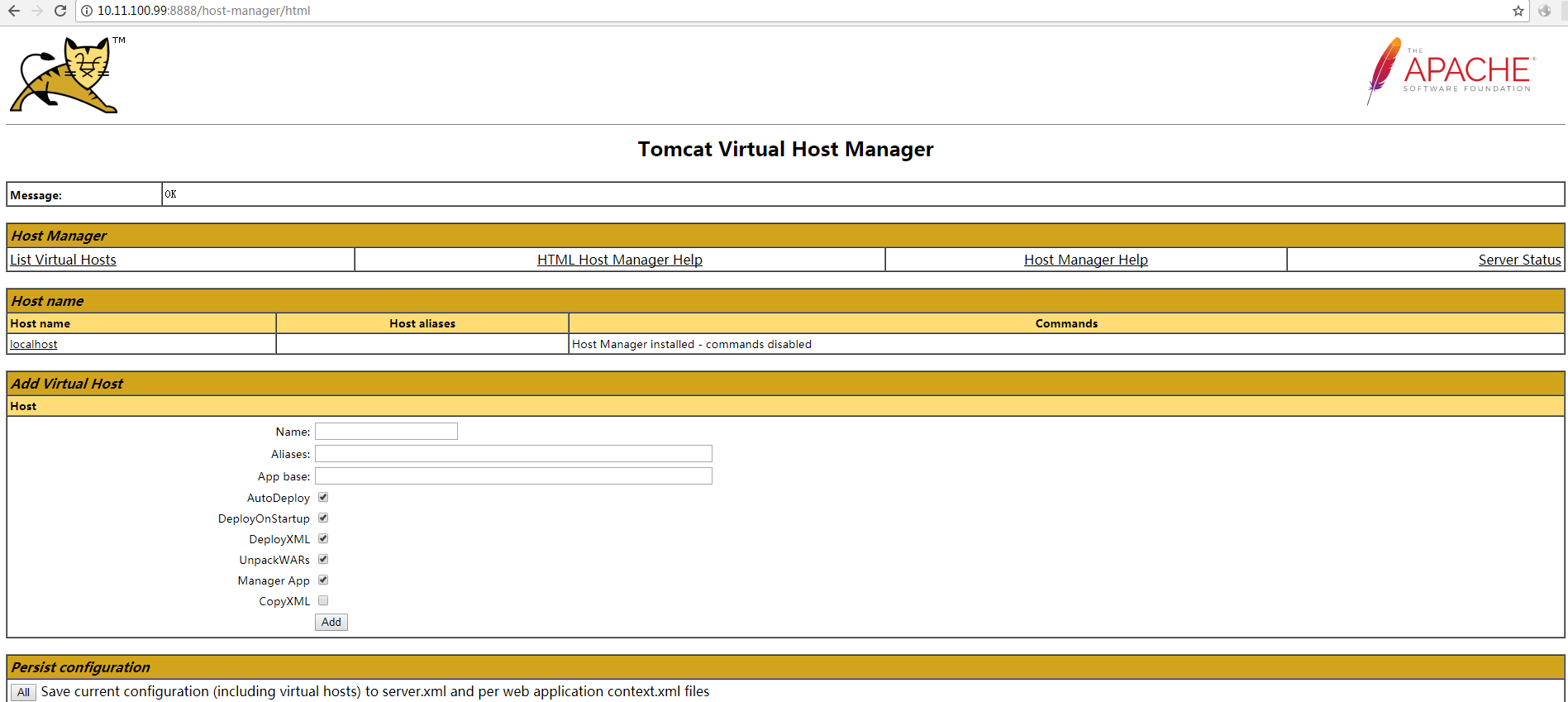Click the Add button
This screenshot has height=702, width=1568.
pos(331,622)
